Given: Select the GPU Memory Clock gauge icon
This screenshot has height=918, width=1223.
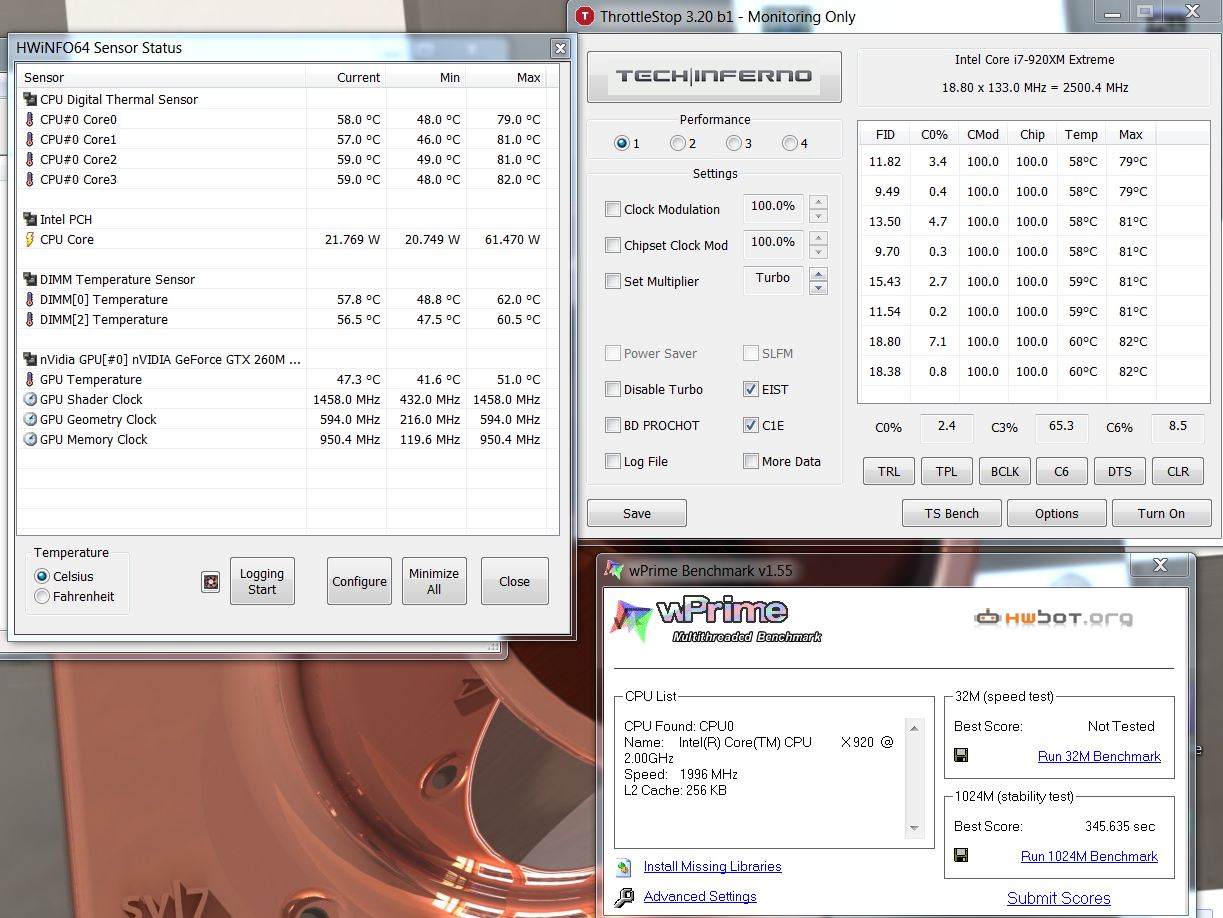Looking at the screenshot, I should (x=29, y=440).
